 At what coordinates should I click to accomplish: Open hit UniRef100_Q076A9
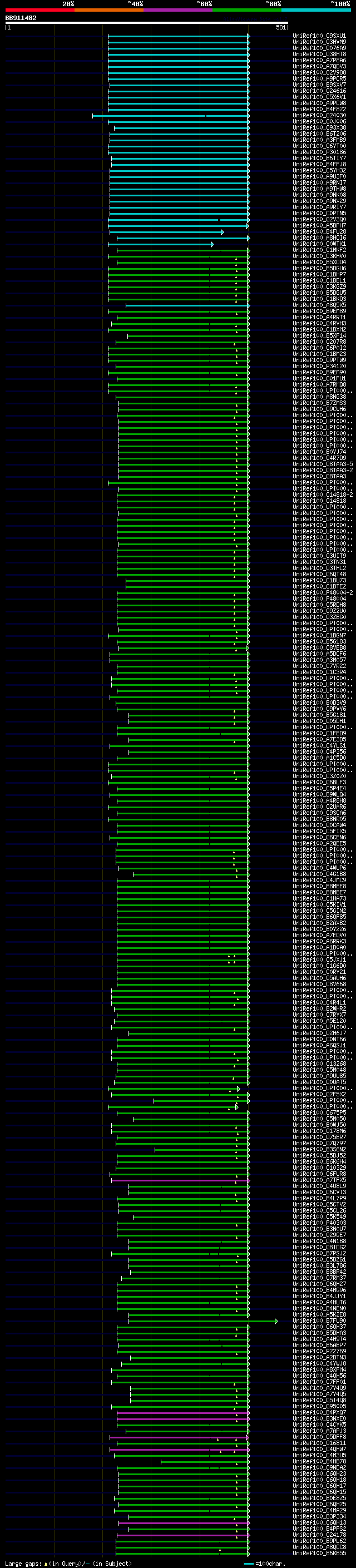tap(319, 48)
